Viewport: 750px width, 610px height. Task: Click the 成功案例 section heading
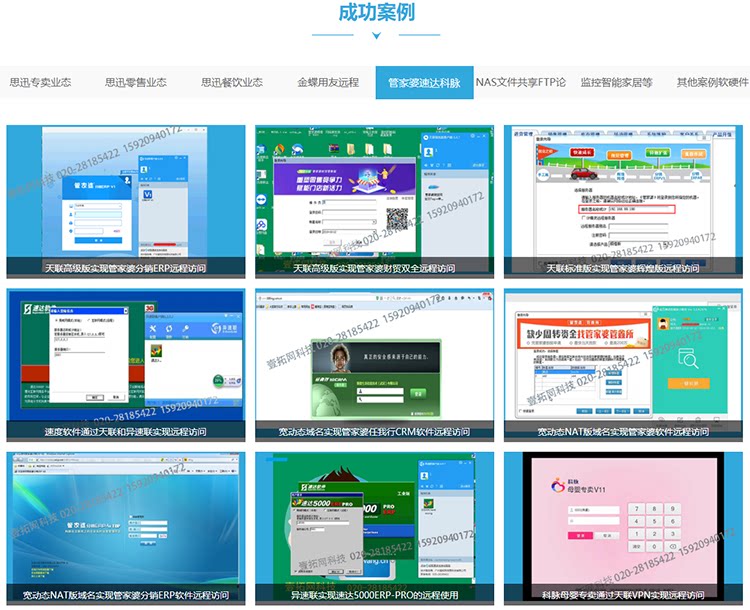point(376,12)
